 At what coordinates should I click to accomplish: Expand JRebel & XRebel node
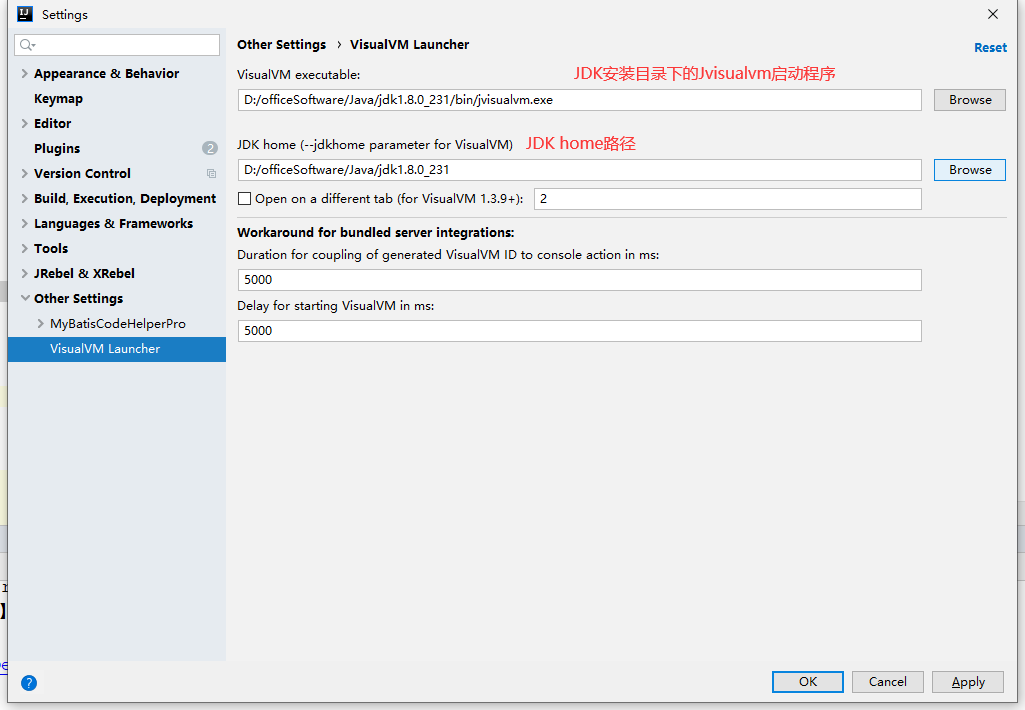pyautogui.click(x=25, y=273)
